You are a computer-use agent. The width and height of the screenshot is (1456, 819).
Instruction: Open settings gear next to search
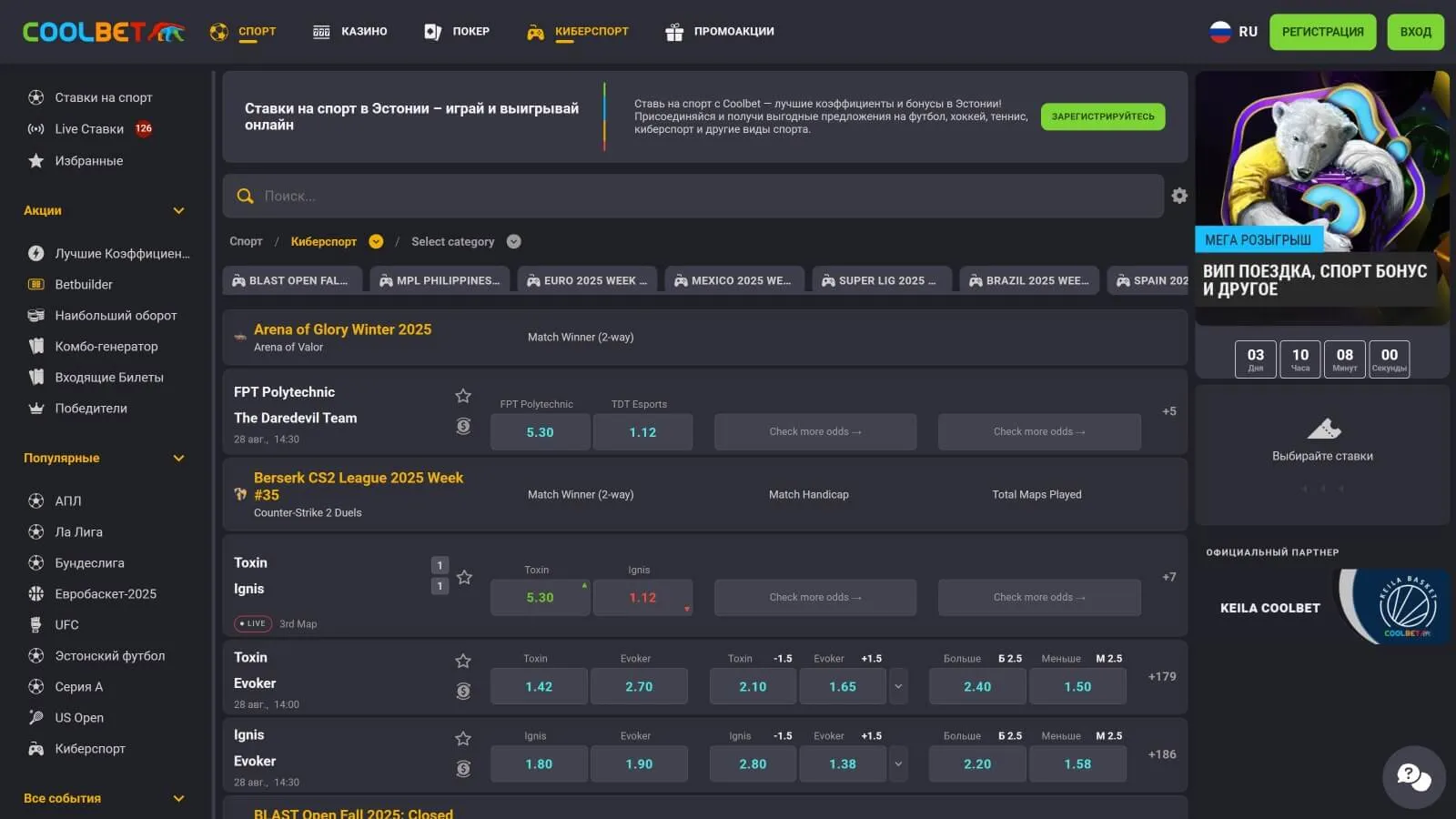1179,196
